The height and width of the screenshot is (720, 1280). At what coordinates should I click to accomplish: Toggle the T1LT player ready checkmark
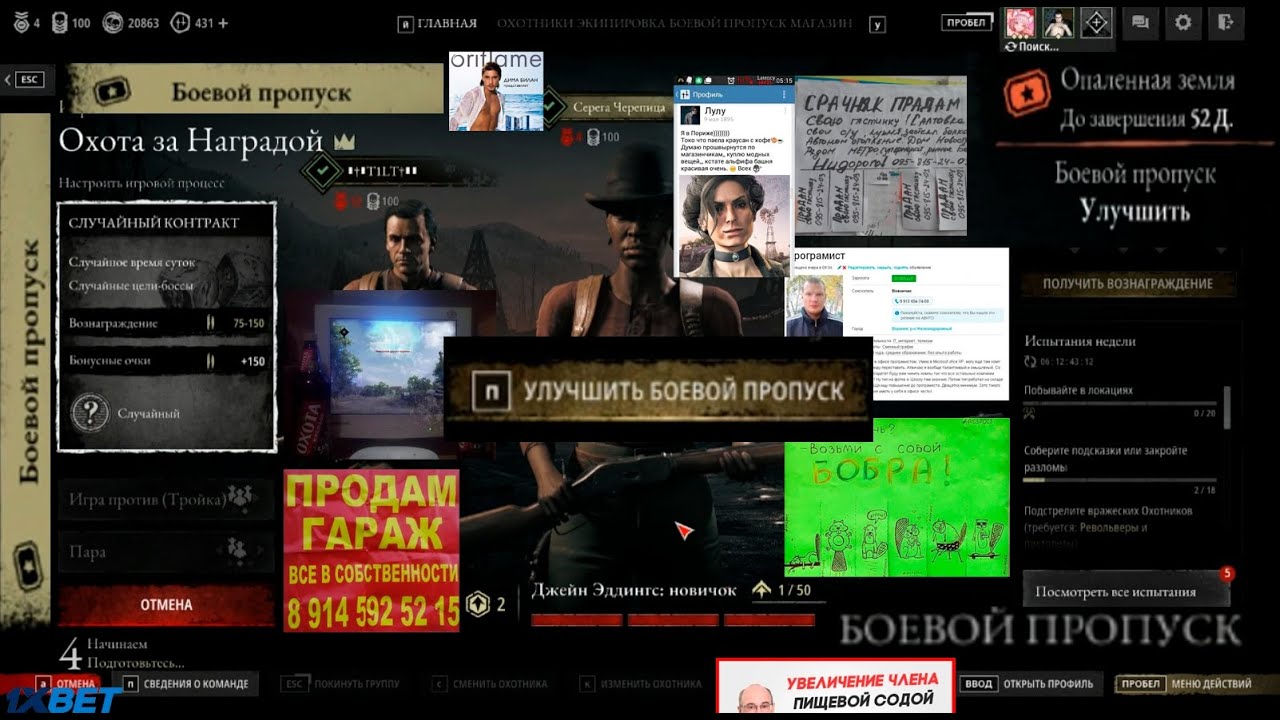click(x=322, y=172)
